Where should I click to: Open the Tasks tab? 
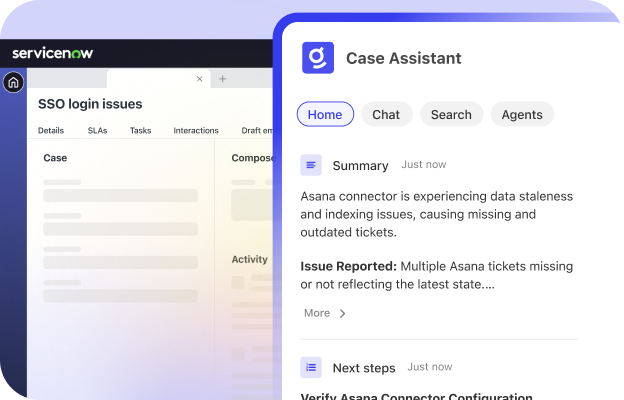(140, 131)
